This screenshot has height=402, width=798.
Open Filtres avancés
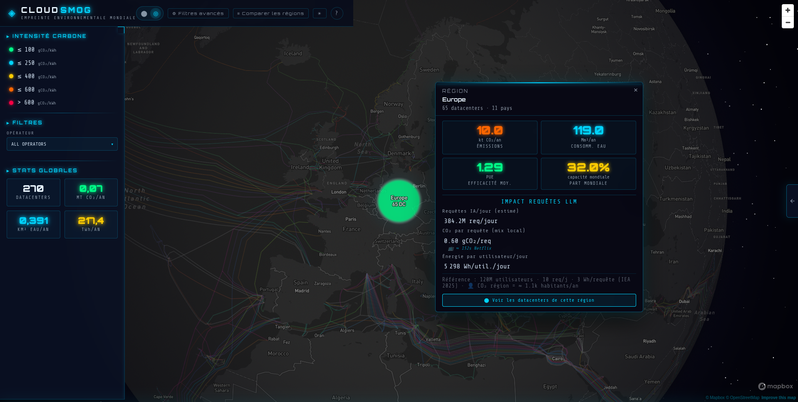tap(197, 13)
